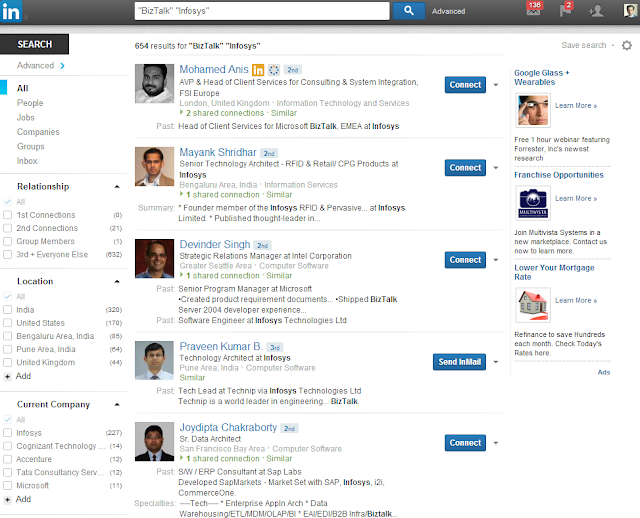Open Devinder Singh profile photo
This screenshot has width=640, height=518.
[154, 259]
